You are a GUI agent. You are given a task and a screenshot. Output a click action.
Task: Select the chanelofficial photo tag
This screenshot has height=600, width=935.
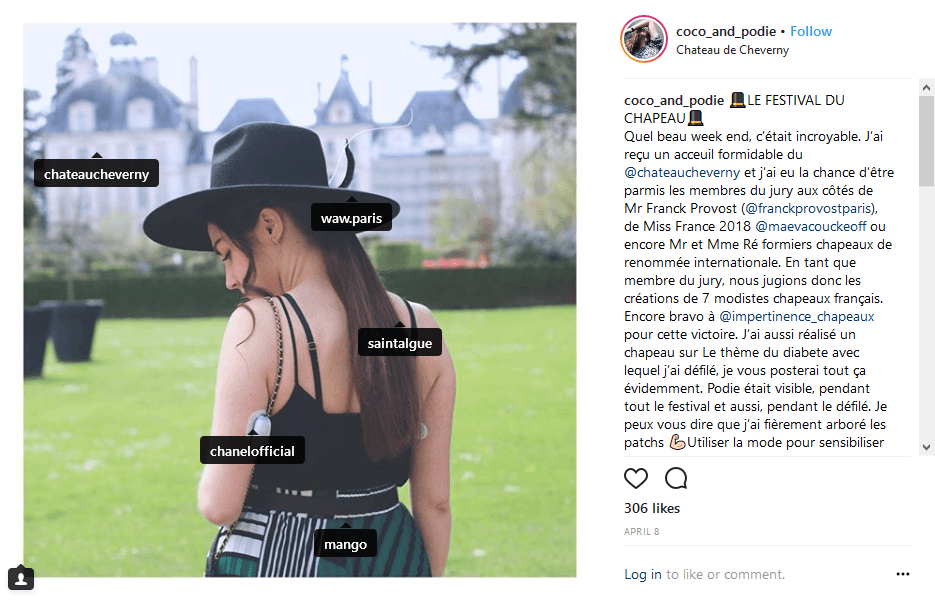click(252, 450)
